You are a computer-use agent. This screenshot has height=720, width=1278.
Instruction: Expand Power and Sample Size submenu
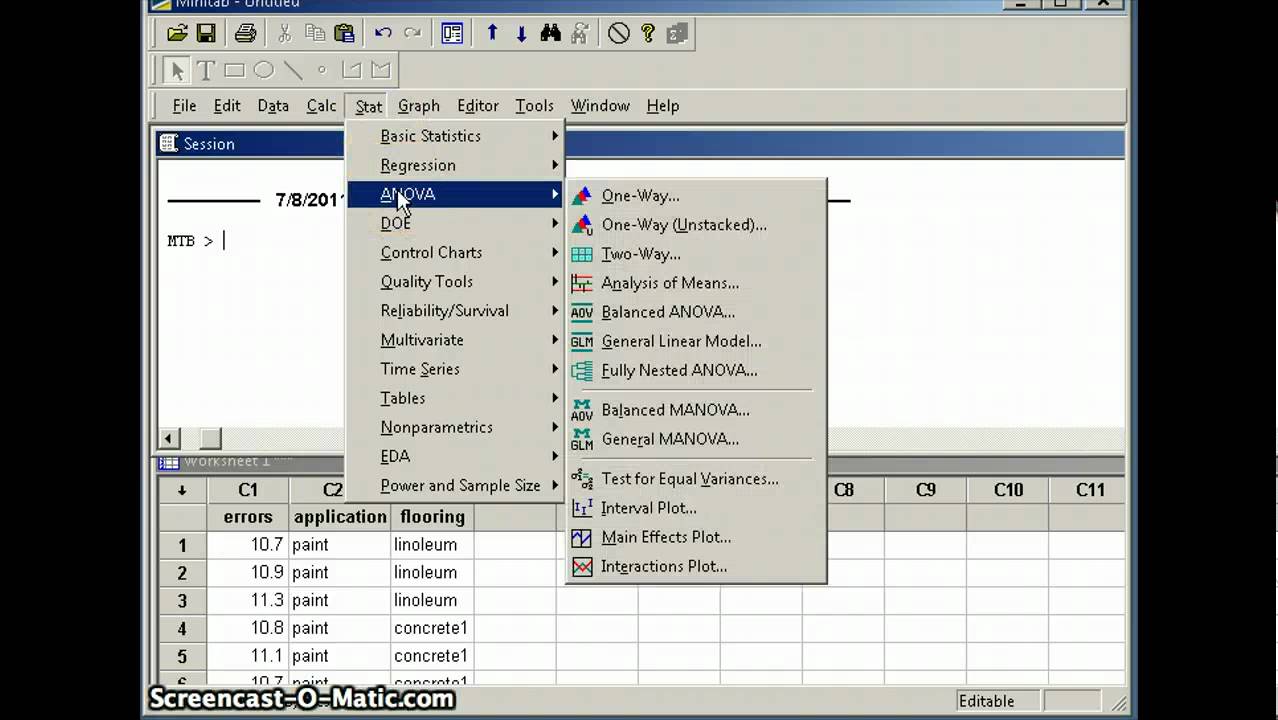[456, 485]
